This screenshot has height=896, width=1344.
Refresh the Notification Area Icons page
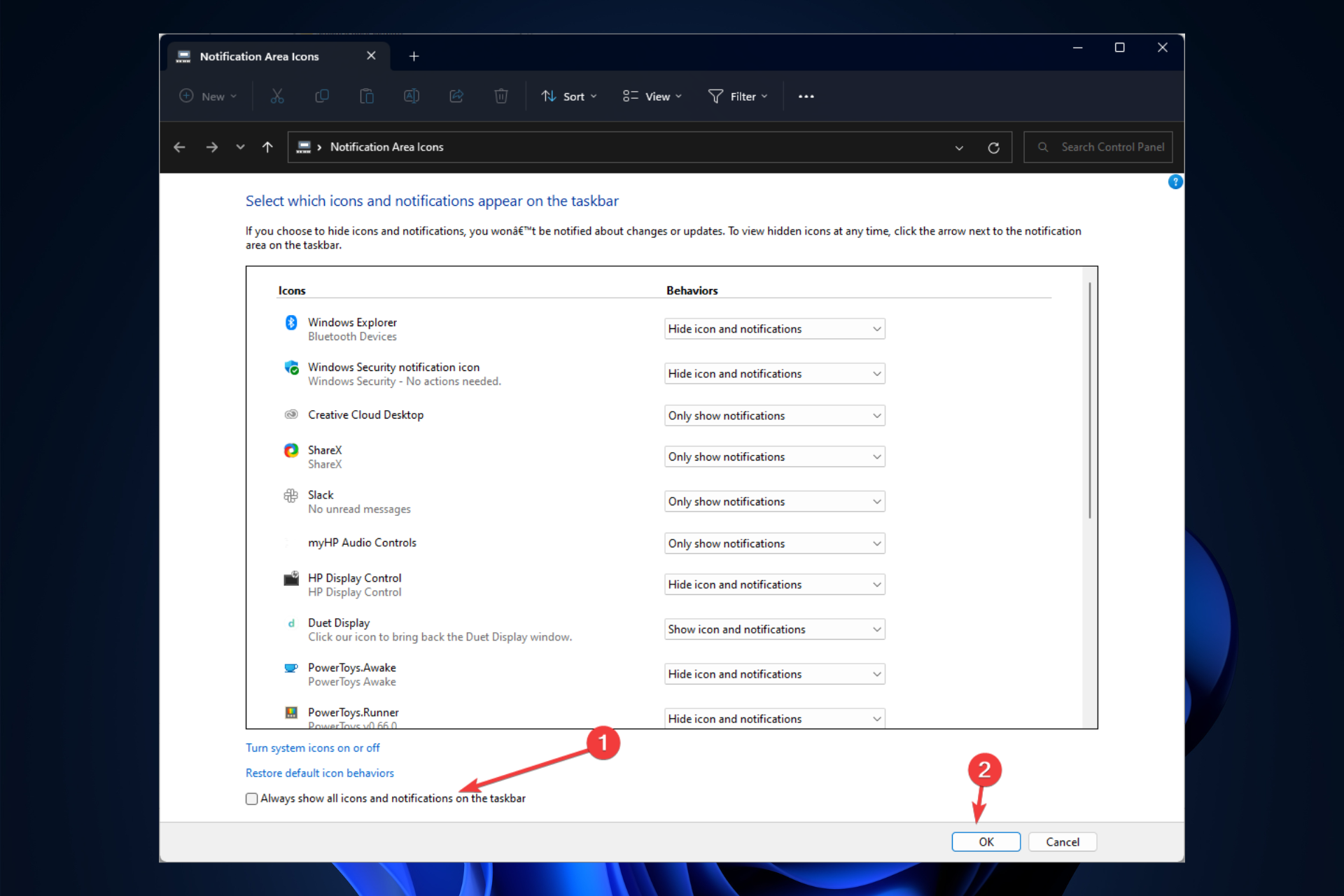click(993, 148)
